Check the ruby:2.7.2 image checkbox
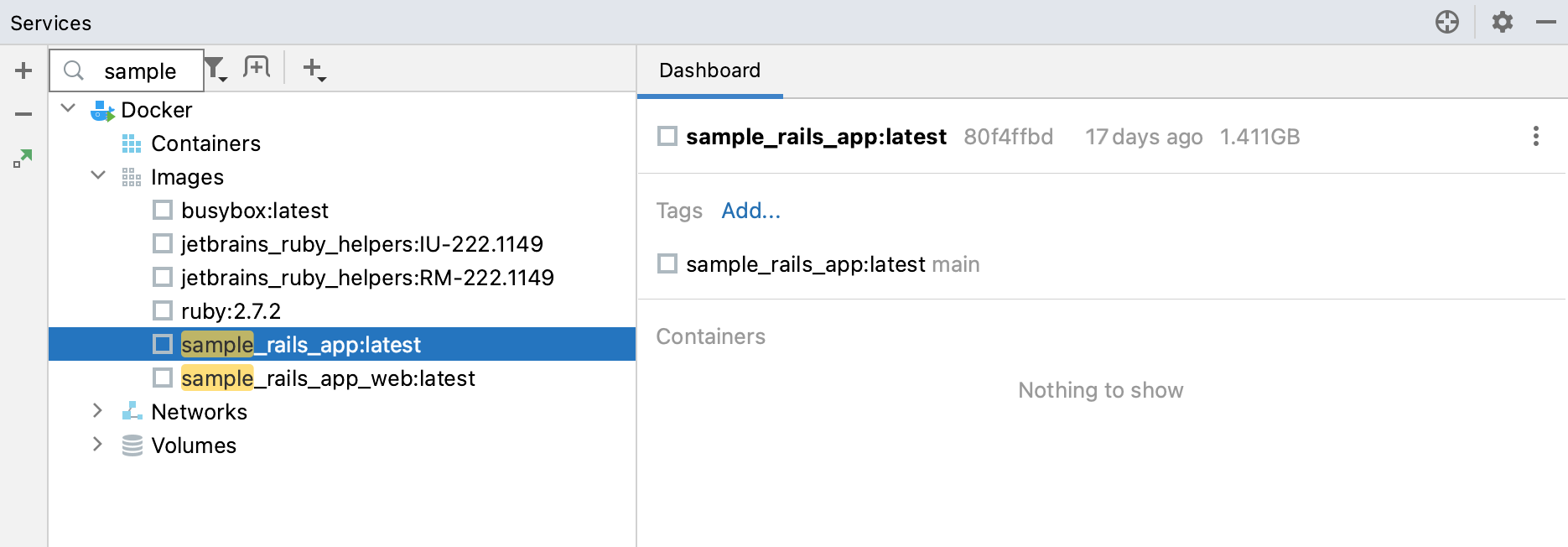Viewport: 1568px width, 547px height. click(x=162, y=310)
